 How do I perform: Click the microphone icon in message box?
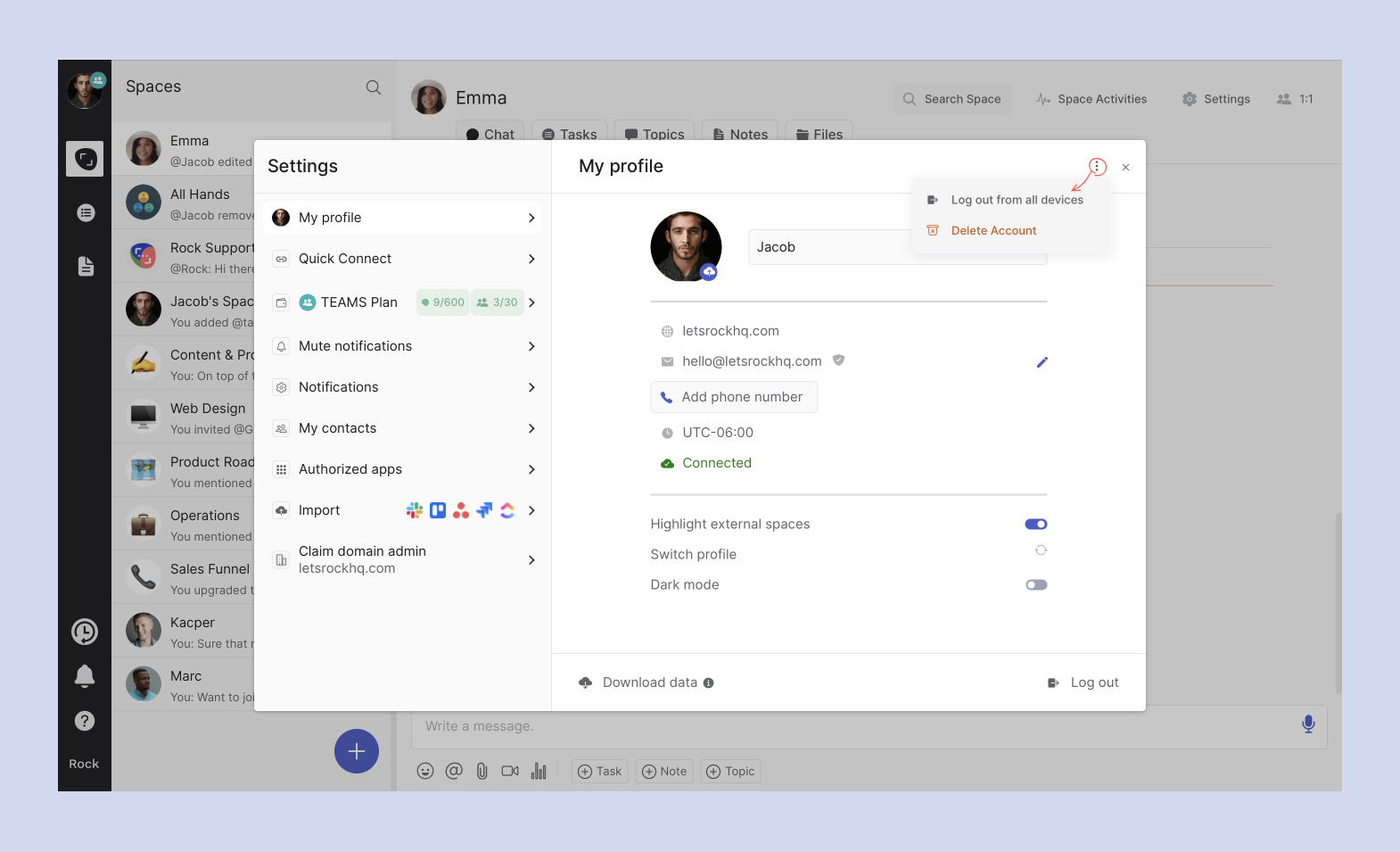click(1307, 724)
